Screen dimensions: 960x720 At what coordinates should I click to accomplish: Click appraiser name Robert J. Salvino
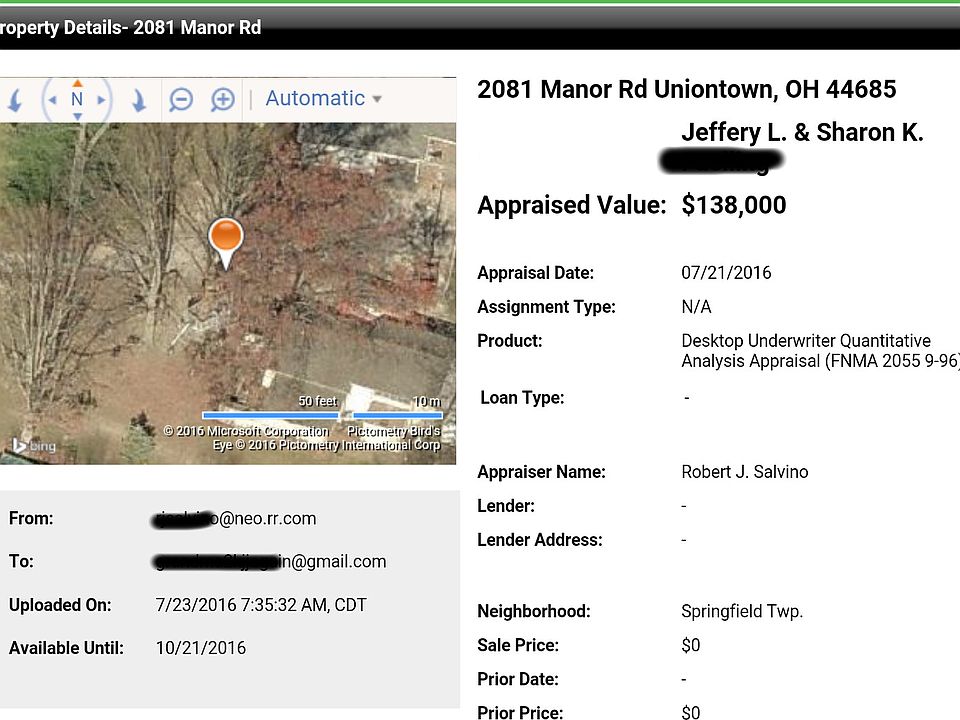tap(744, 472)
